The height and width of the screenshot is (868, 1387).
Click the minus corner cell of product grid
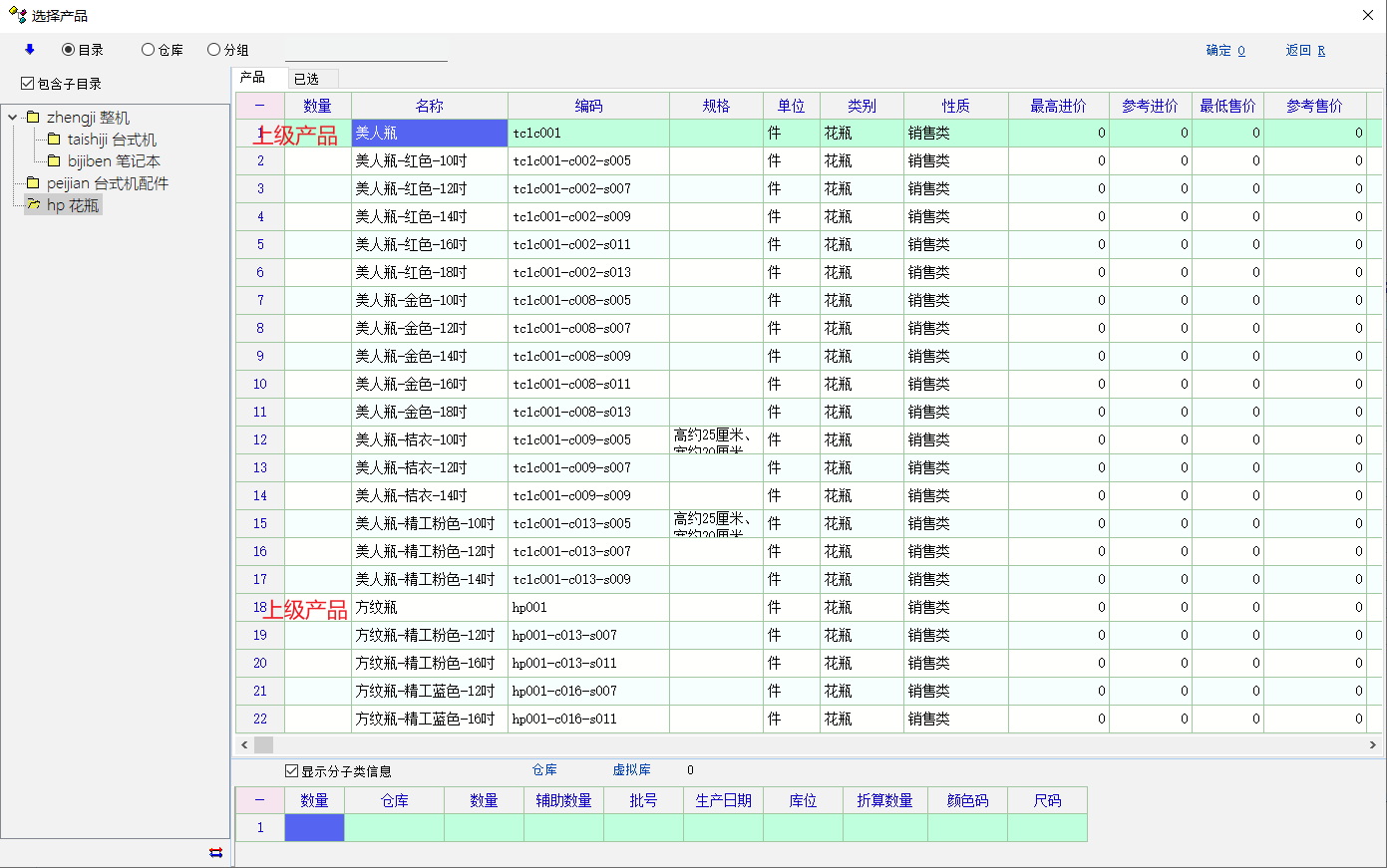point(260,106)
